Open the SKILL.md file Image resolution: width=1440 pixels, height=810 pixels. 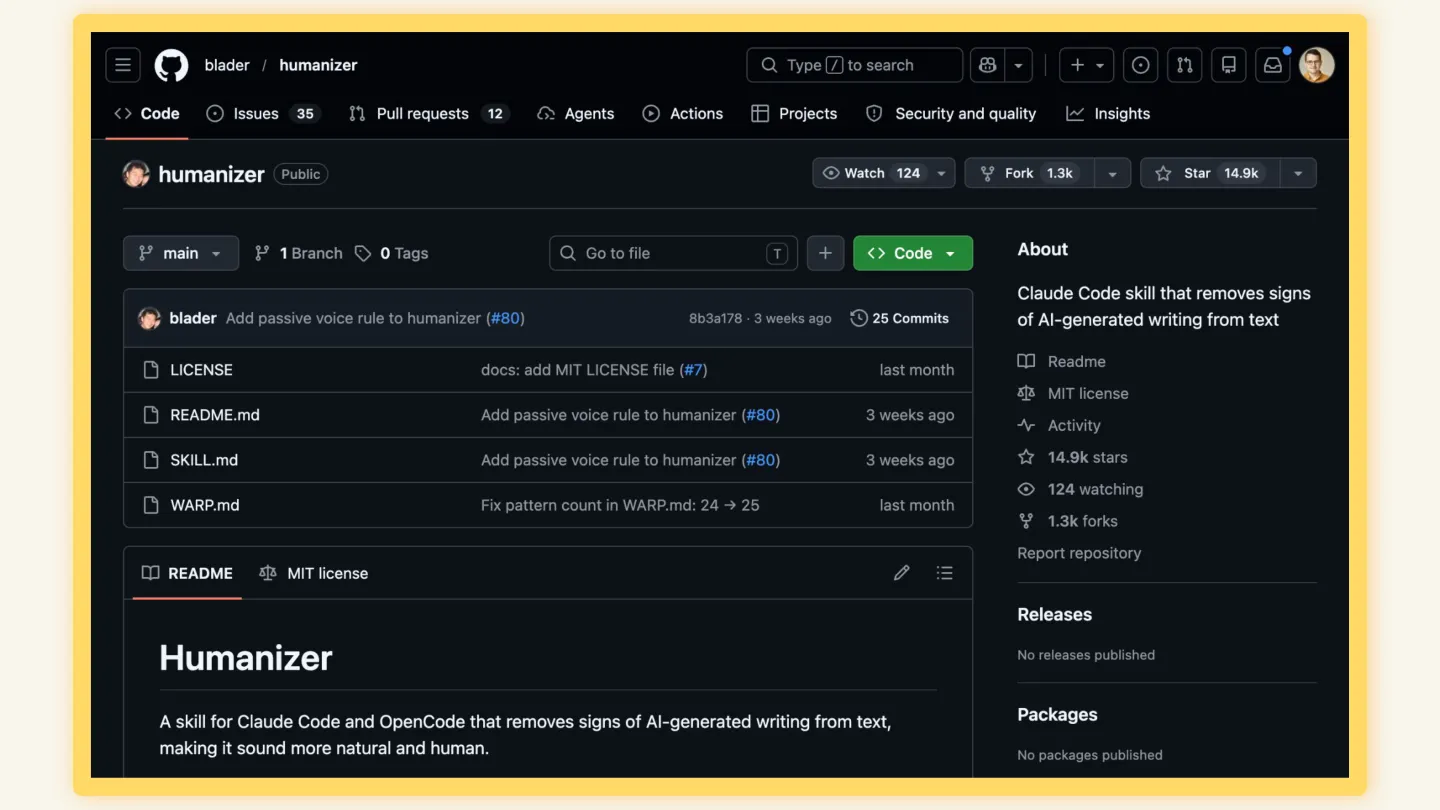point(204,460)
